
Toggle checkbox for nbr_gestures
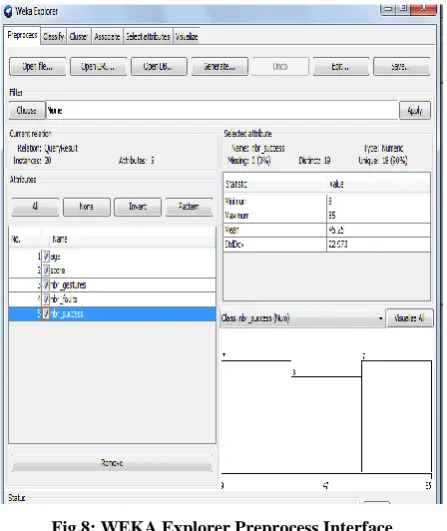46,285
